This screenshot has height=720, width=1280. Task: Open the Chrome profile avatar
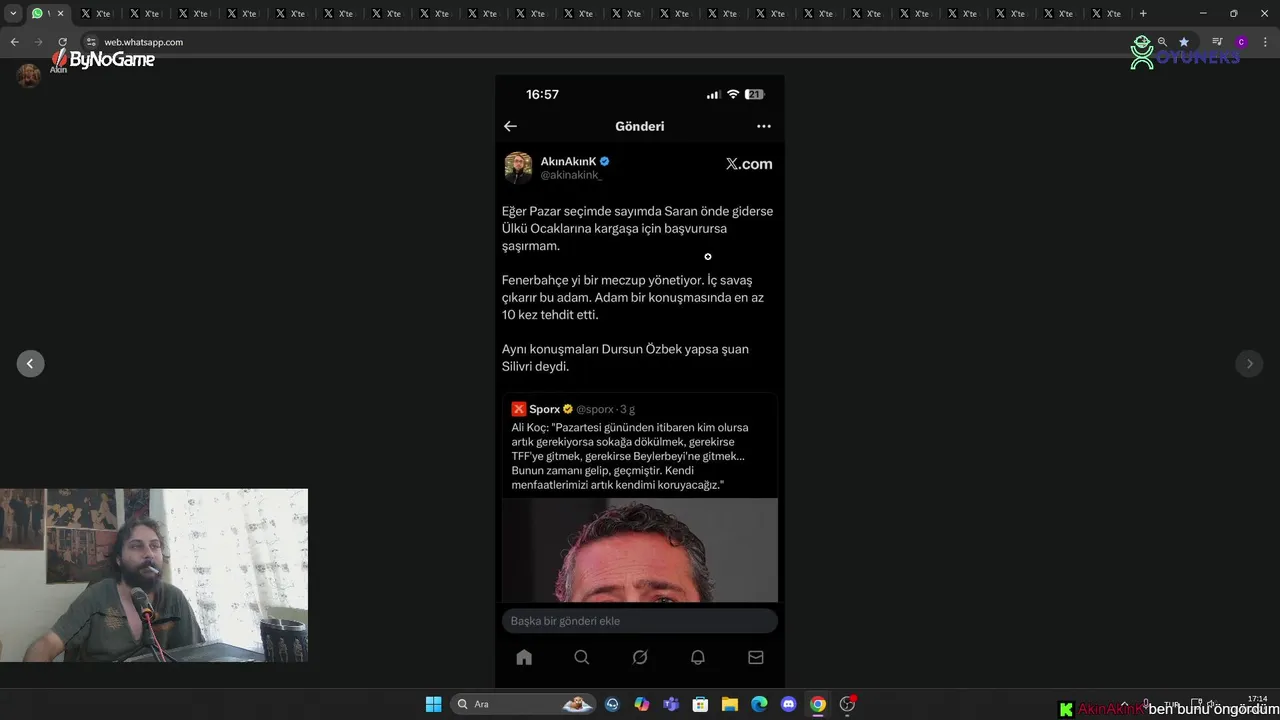point(1241,42)
